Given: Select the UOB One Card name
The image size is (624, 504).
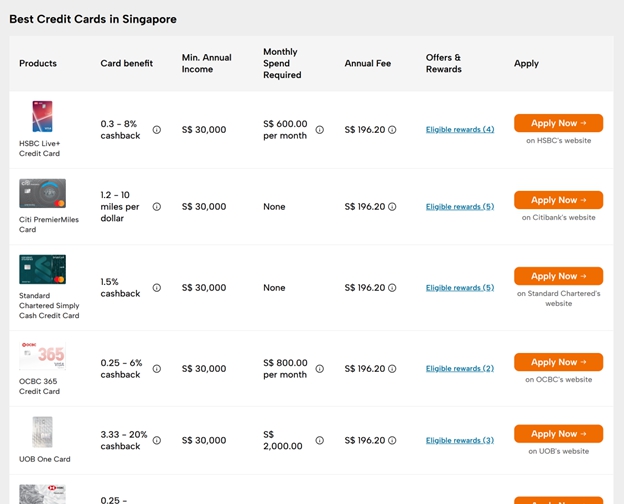Looking at the screenshot, I should coord(45,459).
